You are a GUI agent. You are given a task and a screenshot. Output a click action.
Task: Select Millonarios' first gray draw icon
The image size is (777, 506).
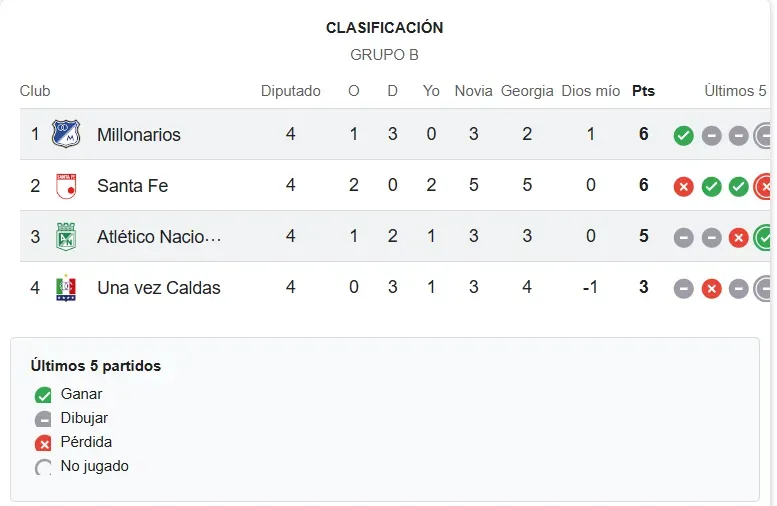712,136
